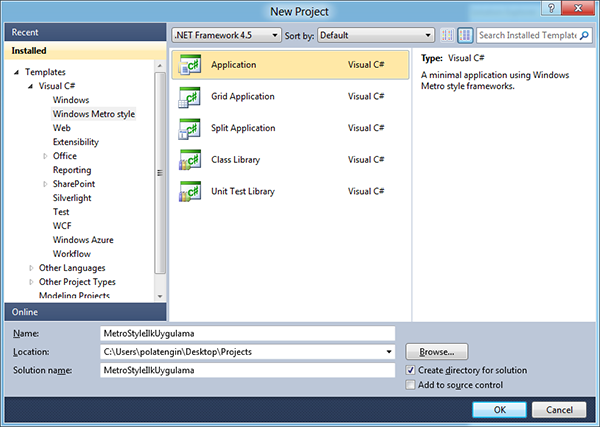Select the Unit Test Library template icon
This screenshot has height=427, width=600.
190,192
